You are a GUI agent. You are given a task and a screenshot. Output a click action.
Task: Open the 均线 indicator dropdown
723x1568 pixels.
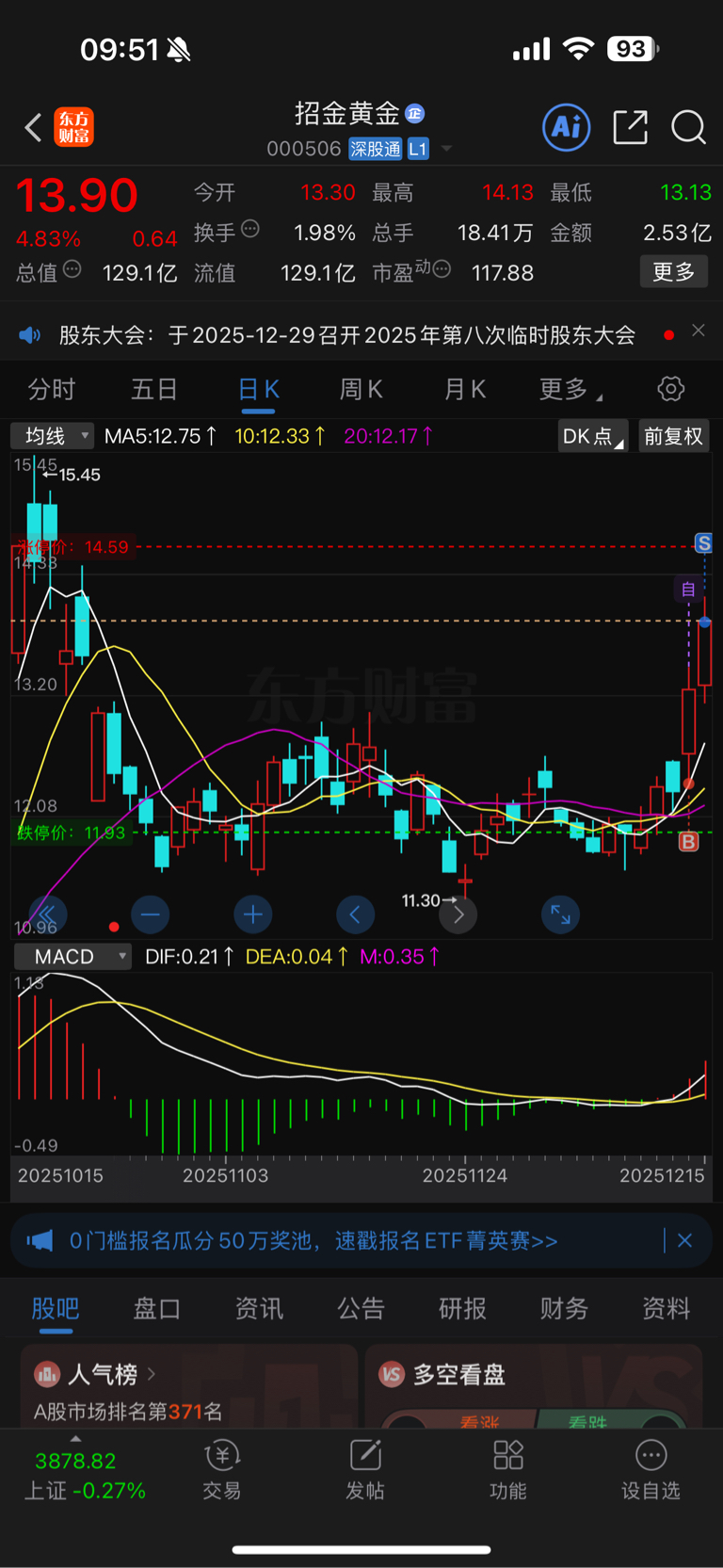click(52, 436)
